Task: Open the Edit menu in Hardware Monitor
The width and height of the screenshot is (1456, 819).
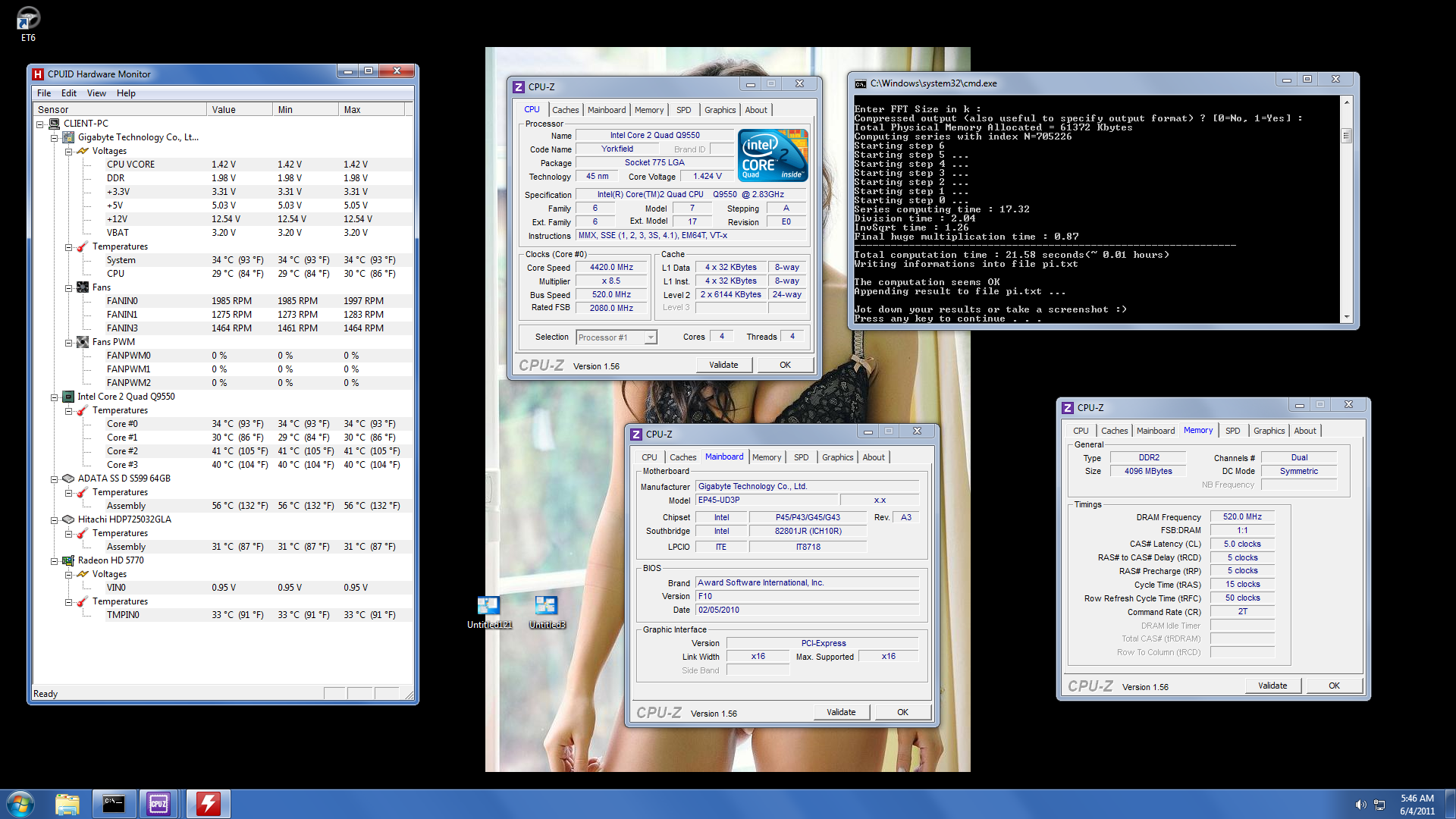Action: [69, 93]
